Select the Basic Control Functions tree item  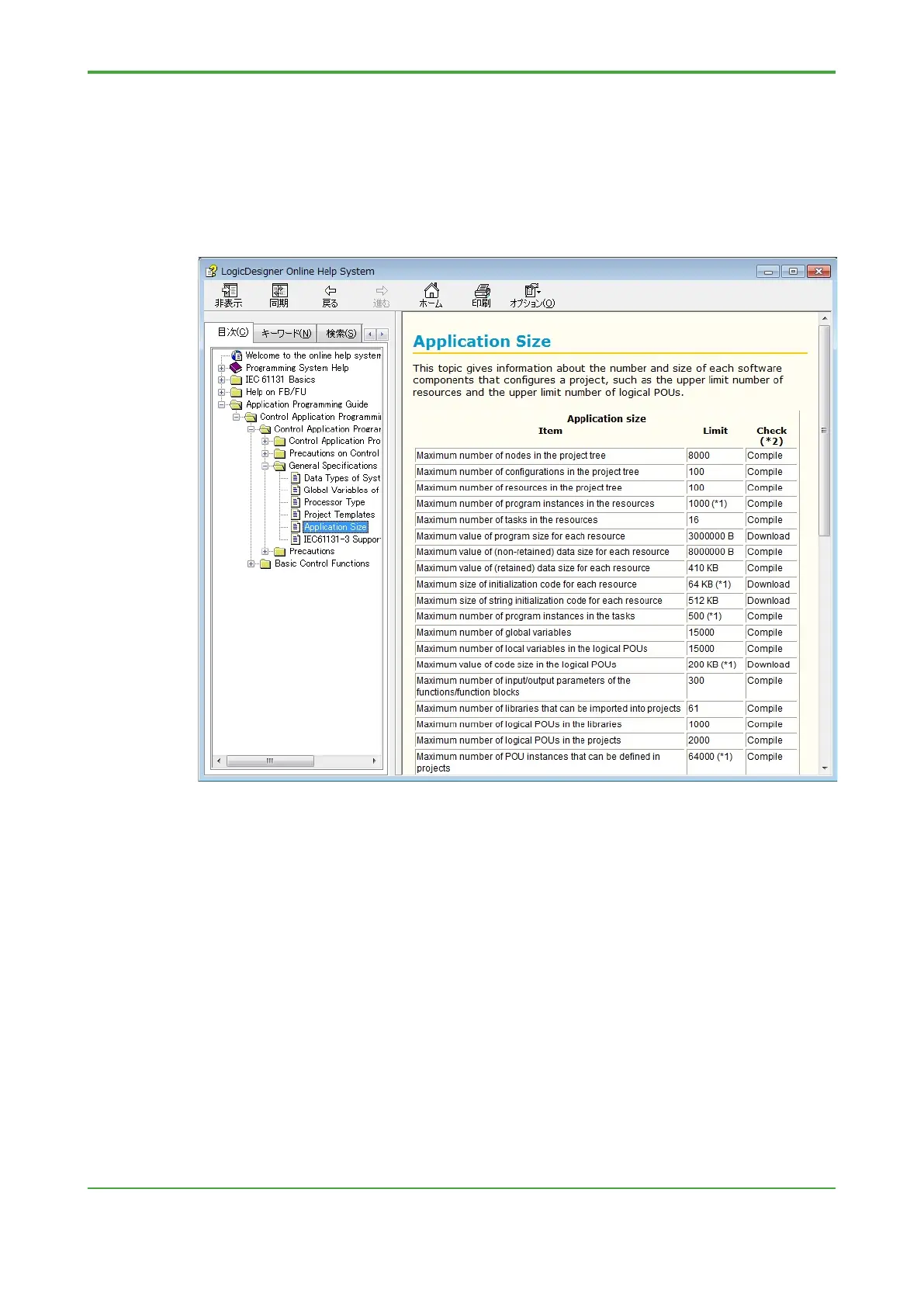point(322,563)
